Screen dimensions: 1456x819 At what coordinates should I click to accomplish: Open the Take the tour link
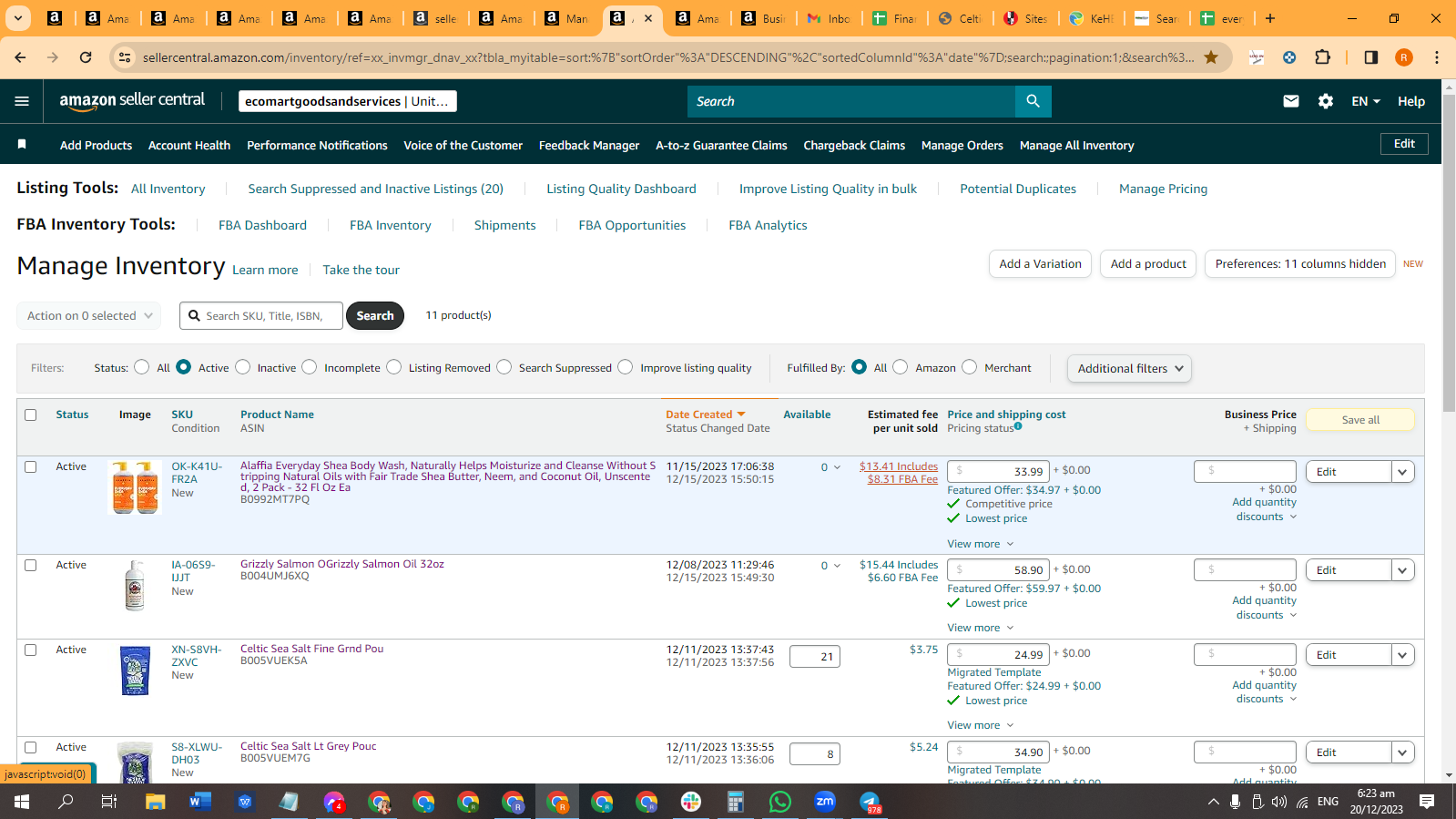pyautogui.click(x=361, y=270)
